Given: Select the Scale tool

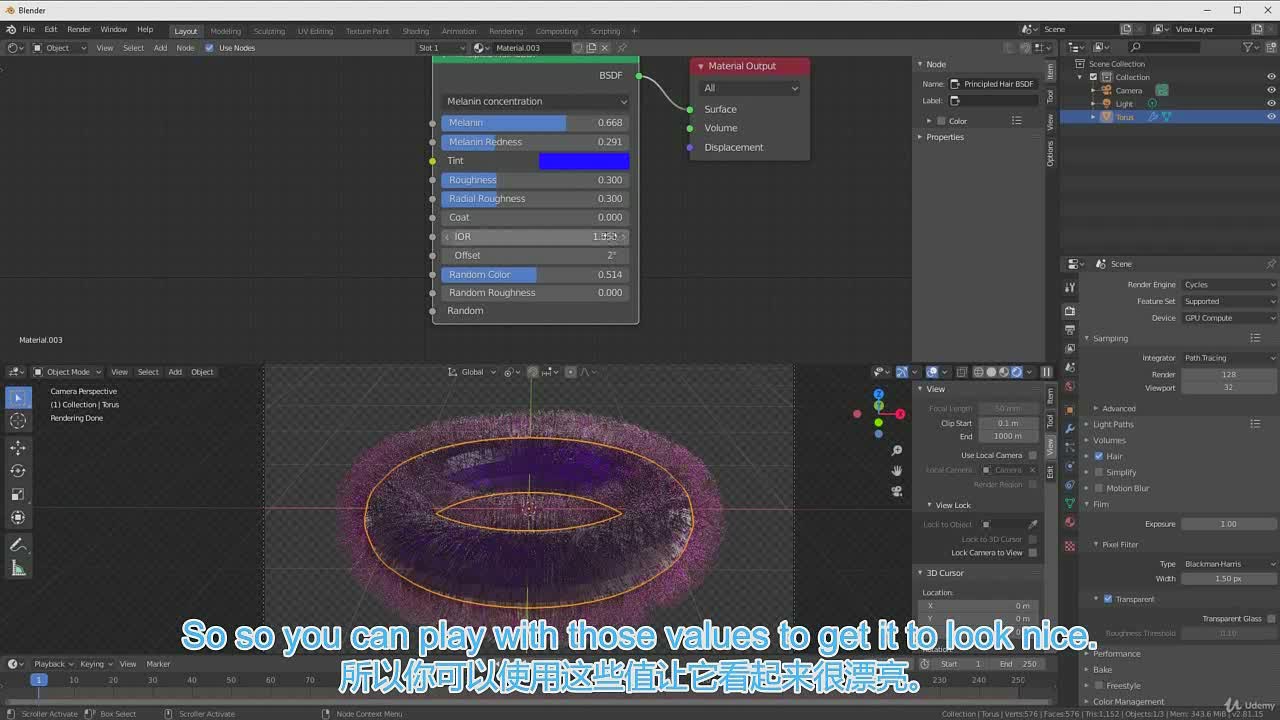Looking at the screenshot, I should (x=18, y=494).
